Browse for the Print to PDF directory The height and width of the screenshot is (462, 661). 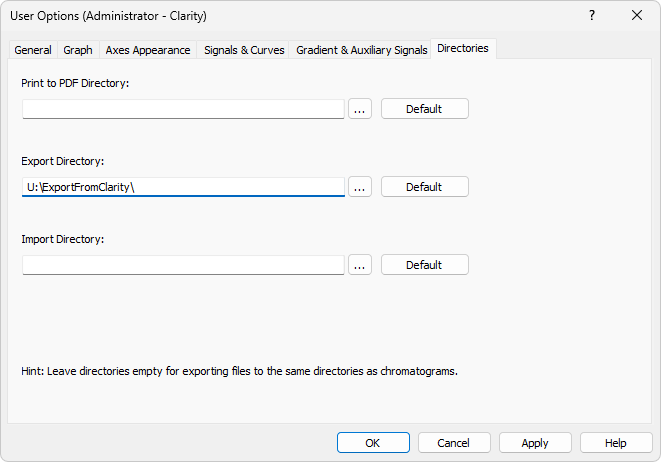pos(360,109)
